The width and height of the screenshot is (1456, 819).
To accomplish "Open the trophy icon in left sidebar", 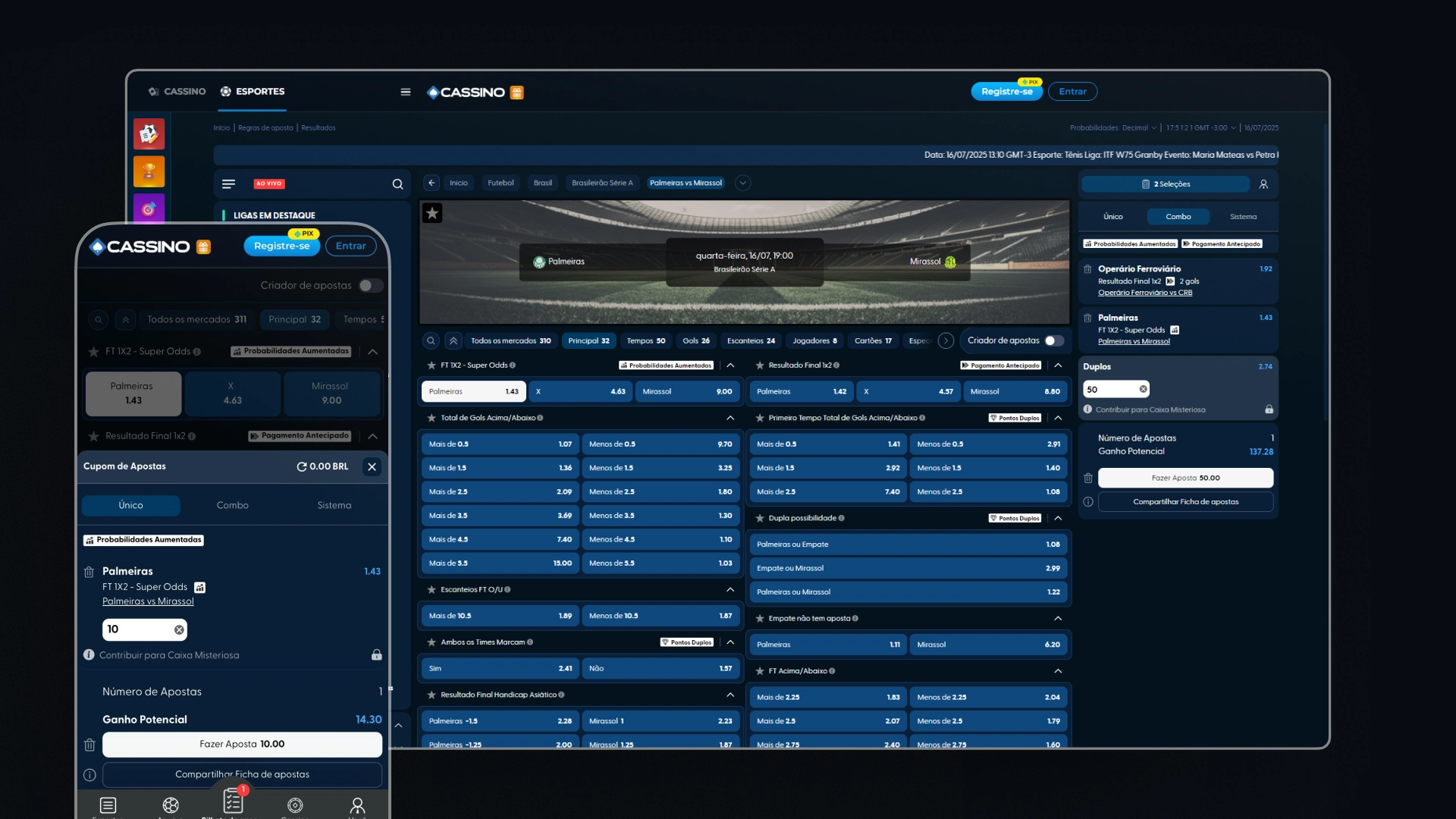I will (x=149, y=171).
